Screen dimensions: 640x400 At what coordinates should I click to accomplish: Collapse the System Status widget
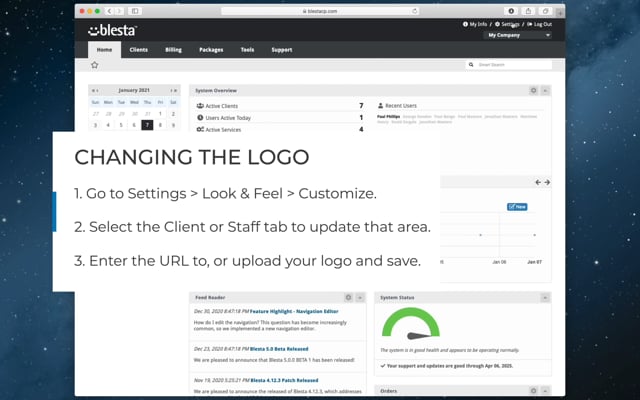546,297
